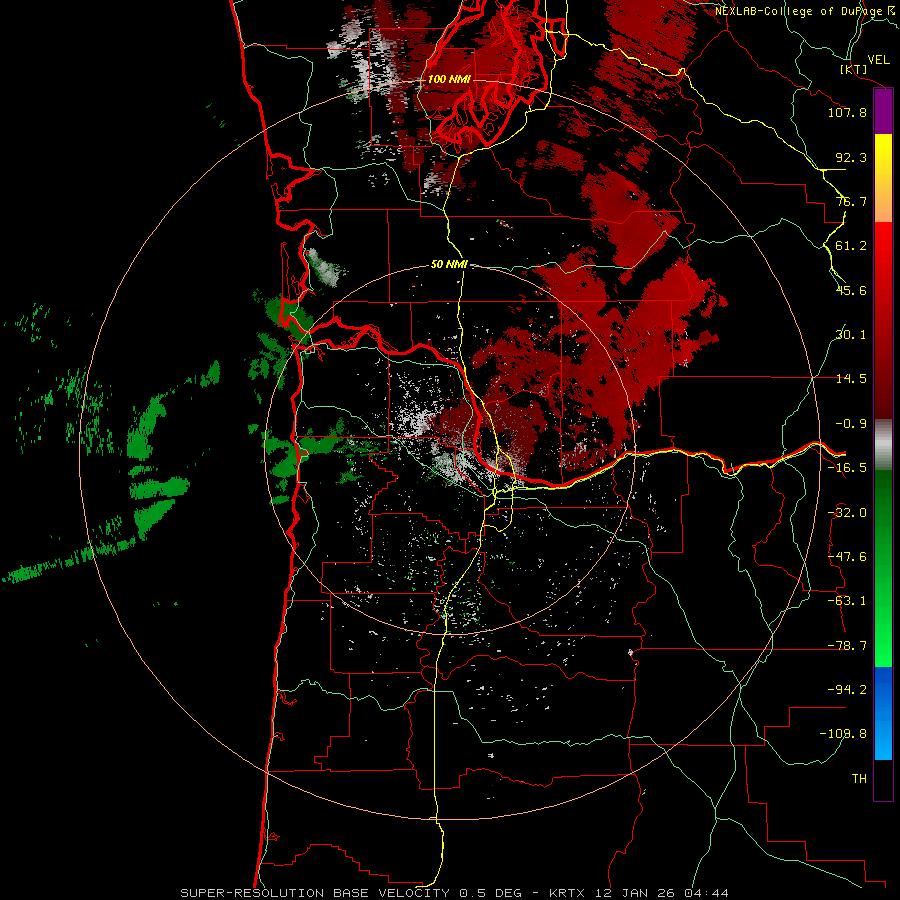Screen dimensions: 900x900
Task: Click the bright green segment of the color bar
Action: [883, 568]
